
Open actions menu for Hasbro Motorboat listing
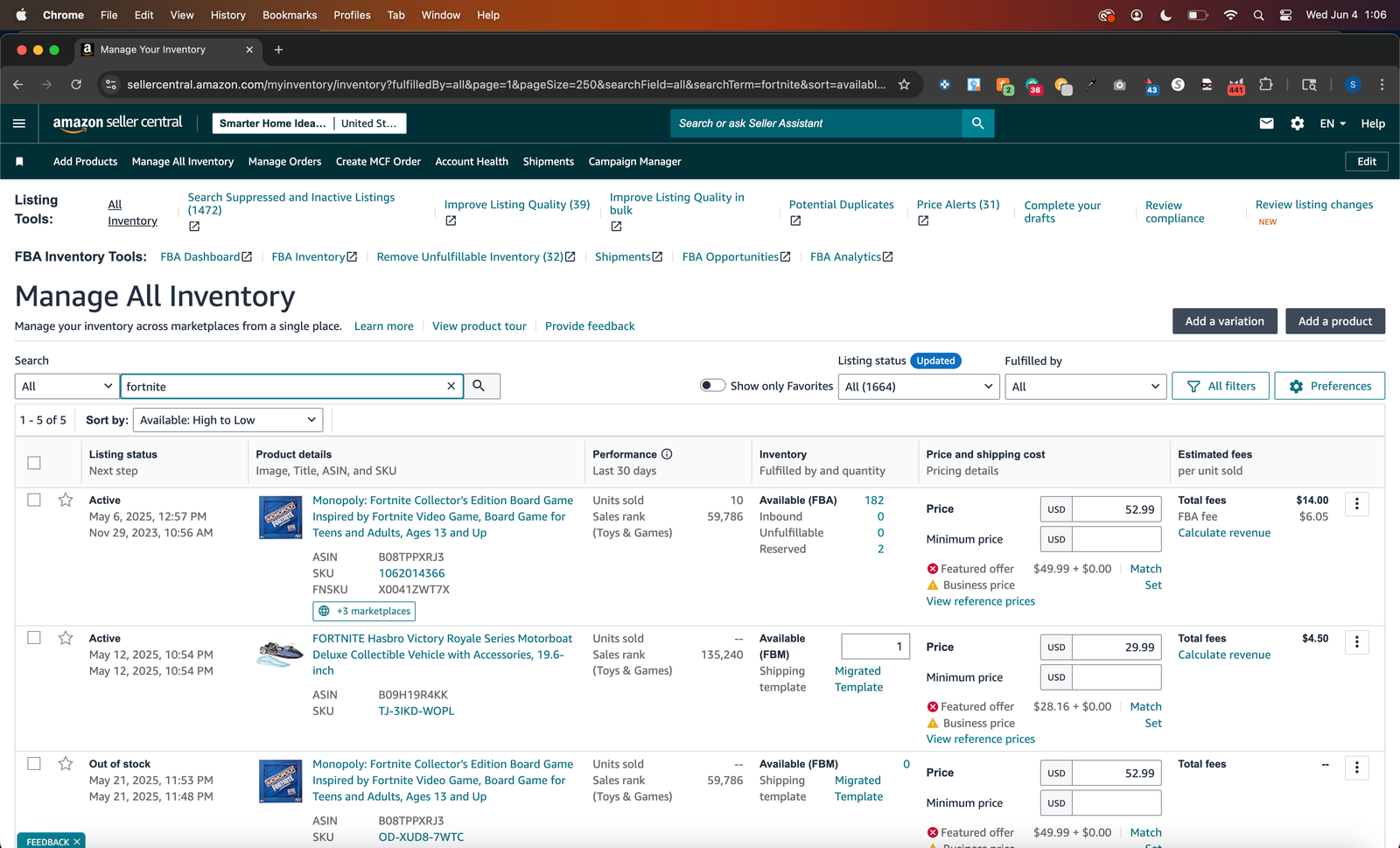click(1357, 642)
